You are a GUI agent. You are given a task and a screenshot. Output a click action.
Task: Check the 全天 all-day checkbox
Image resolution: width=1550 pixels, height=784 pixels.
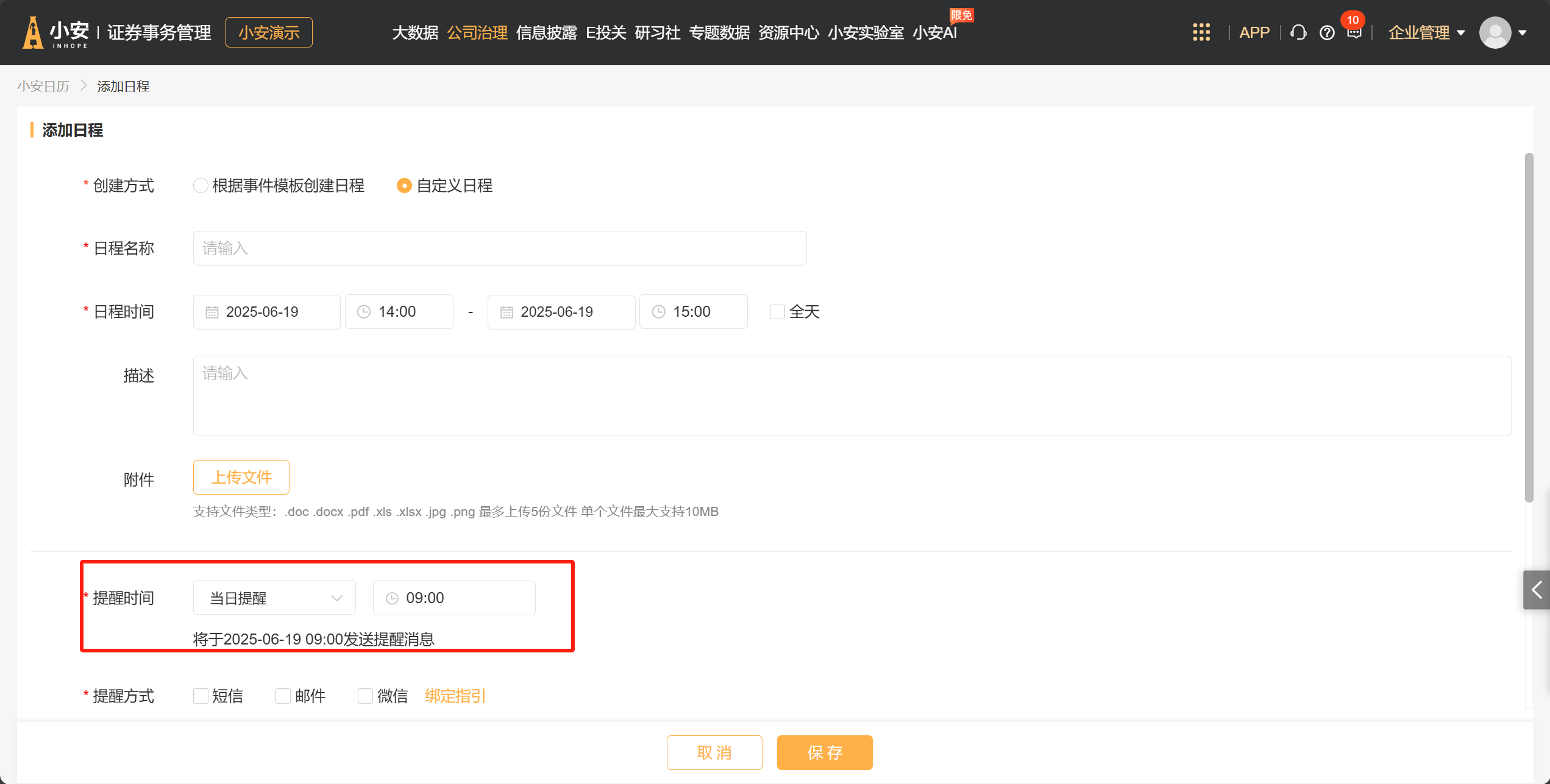click(777, 312)
